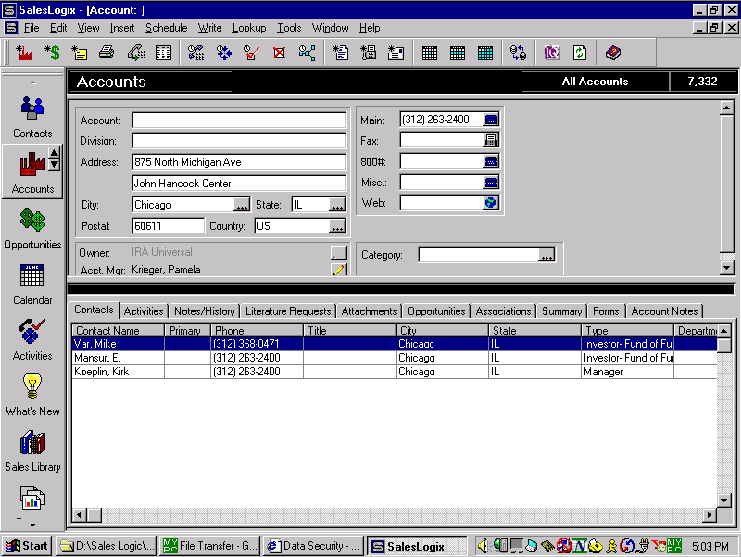Image resolution: width=741 pixels, height=557 pixels.
Task: Click the pencil edit icon beside Acct. Mgr
Action: point(339,269)
